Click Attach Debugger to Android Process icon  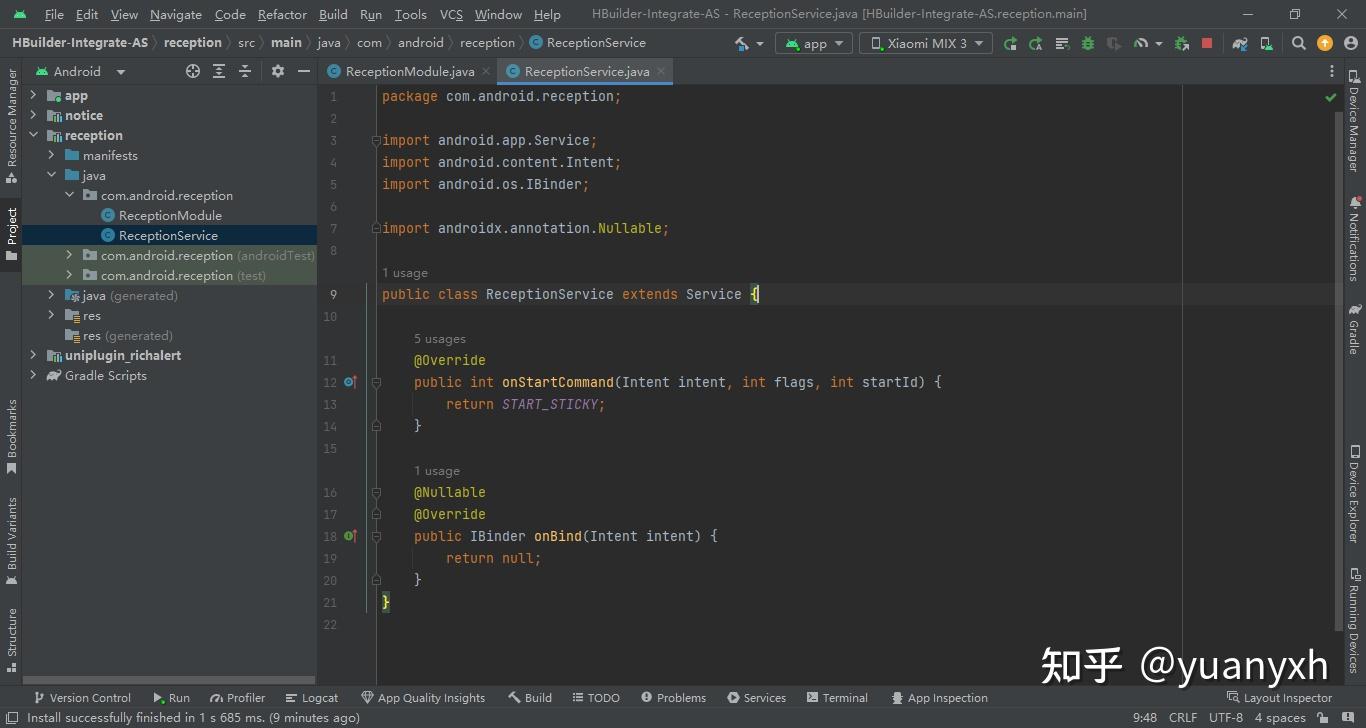[x=1182, y=43]
